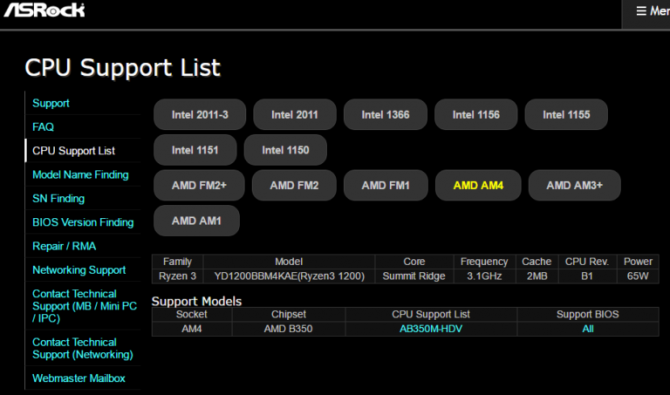670x395 pixels.
Task: Select the Intel 2011-3 socket button
Action: [200, 115]
